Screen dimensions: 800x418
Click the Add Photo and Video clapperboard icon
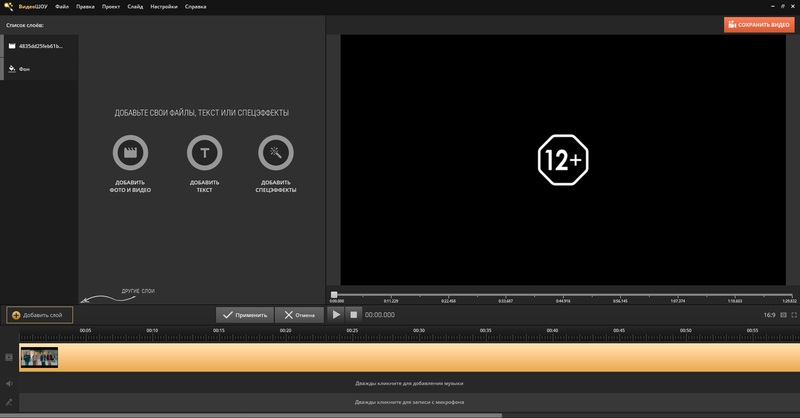coord(131,153)
